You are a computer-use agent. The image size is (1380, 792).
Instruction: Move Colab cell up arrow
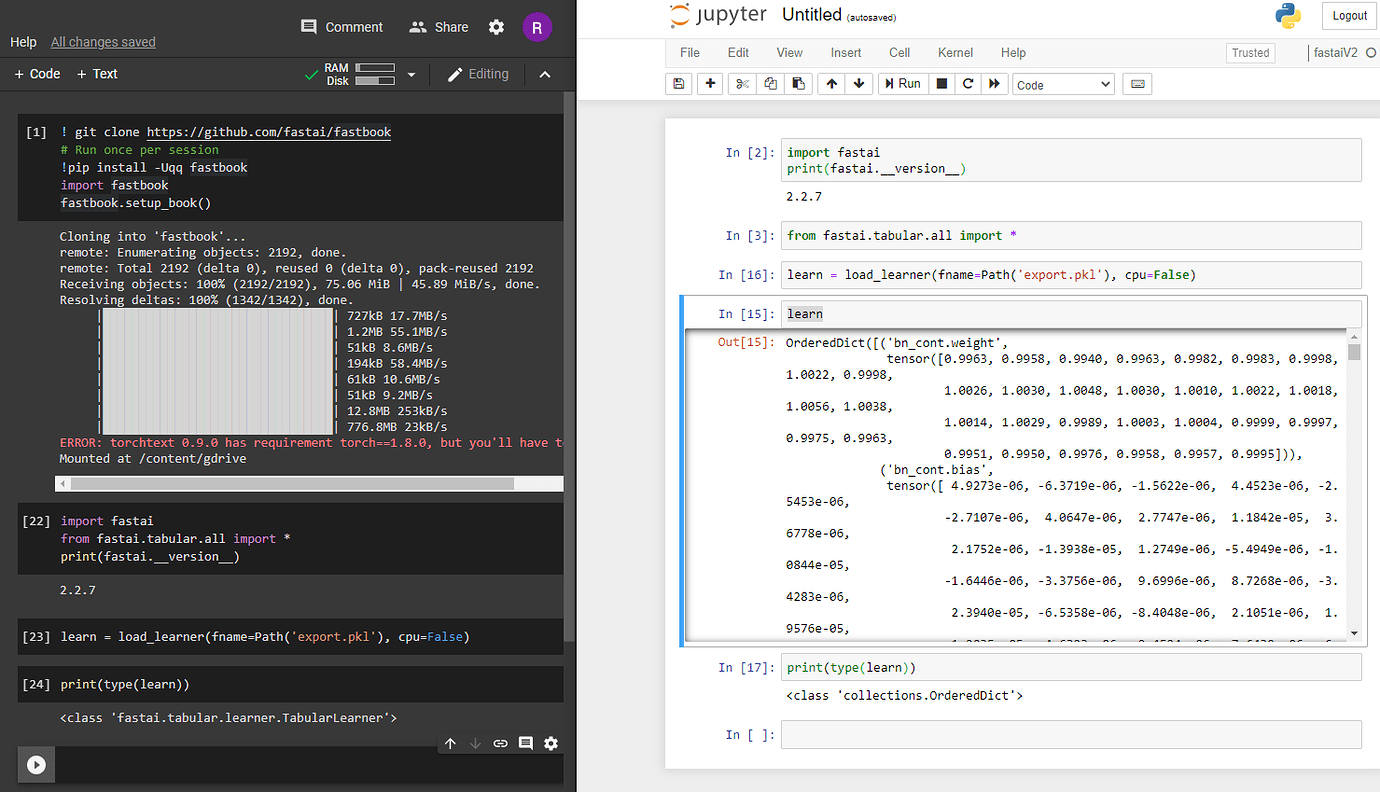(450, 743)
